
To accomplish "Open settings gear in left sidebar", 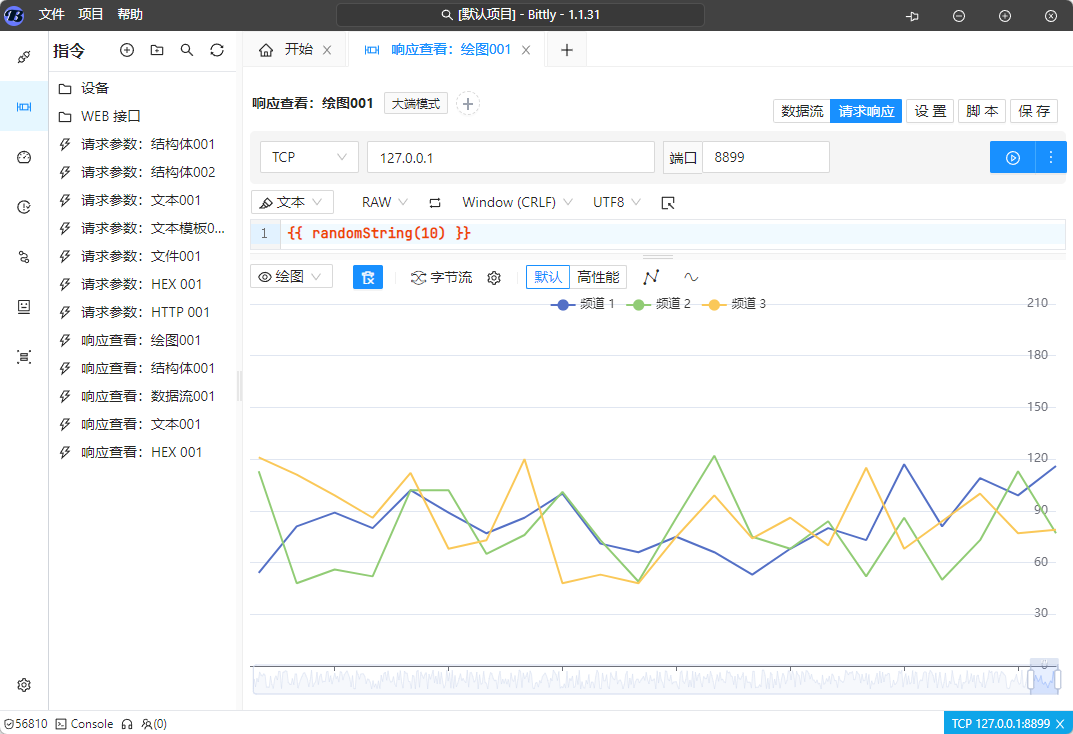I will coord(24,685).
